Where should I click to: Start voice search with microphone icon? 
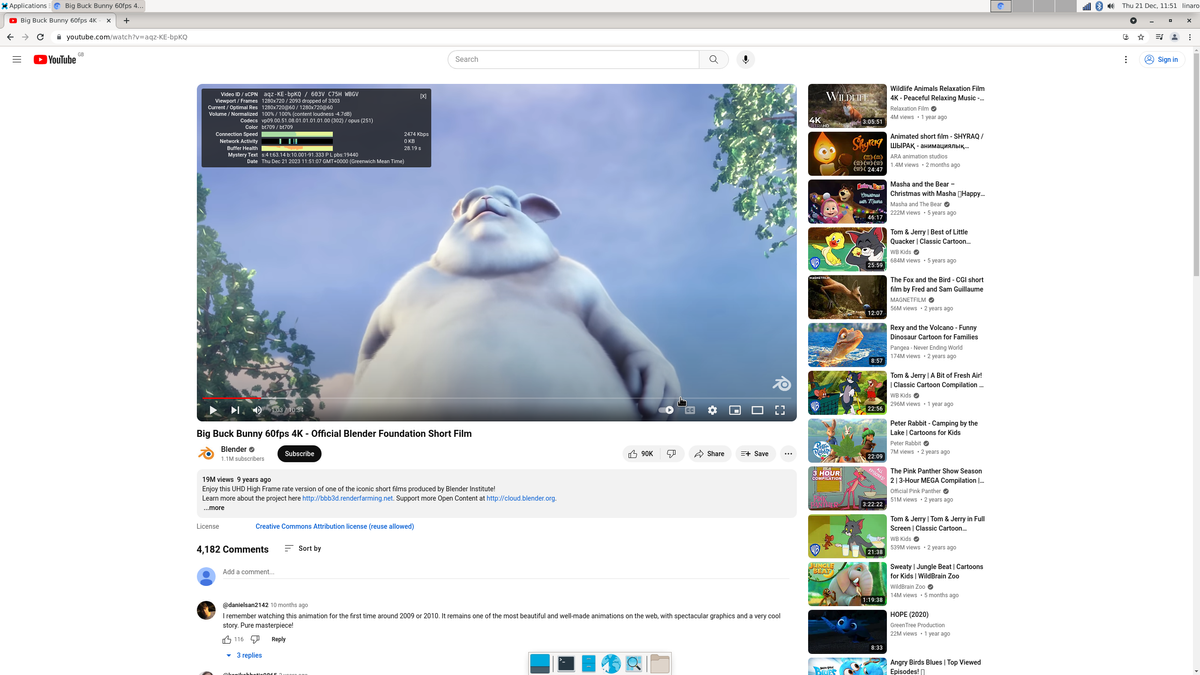[x=745, y=59]
